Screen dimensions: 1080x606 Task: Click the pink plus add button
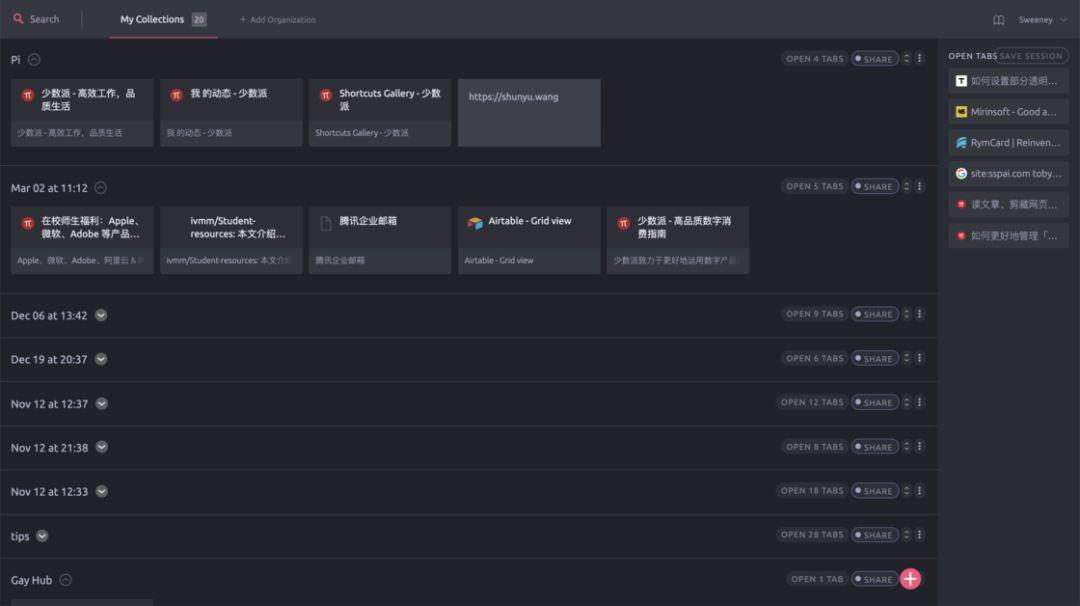pos(911,579)
